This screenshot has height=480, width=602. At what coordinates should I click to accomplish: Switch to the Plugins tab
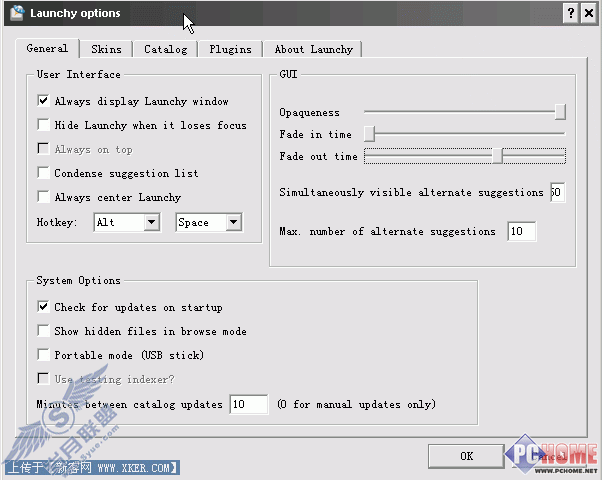tap(230, 50)
